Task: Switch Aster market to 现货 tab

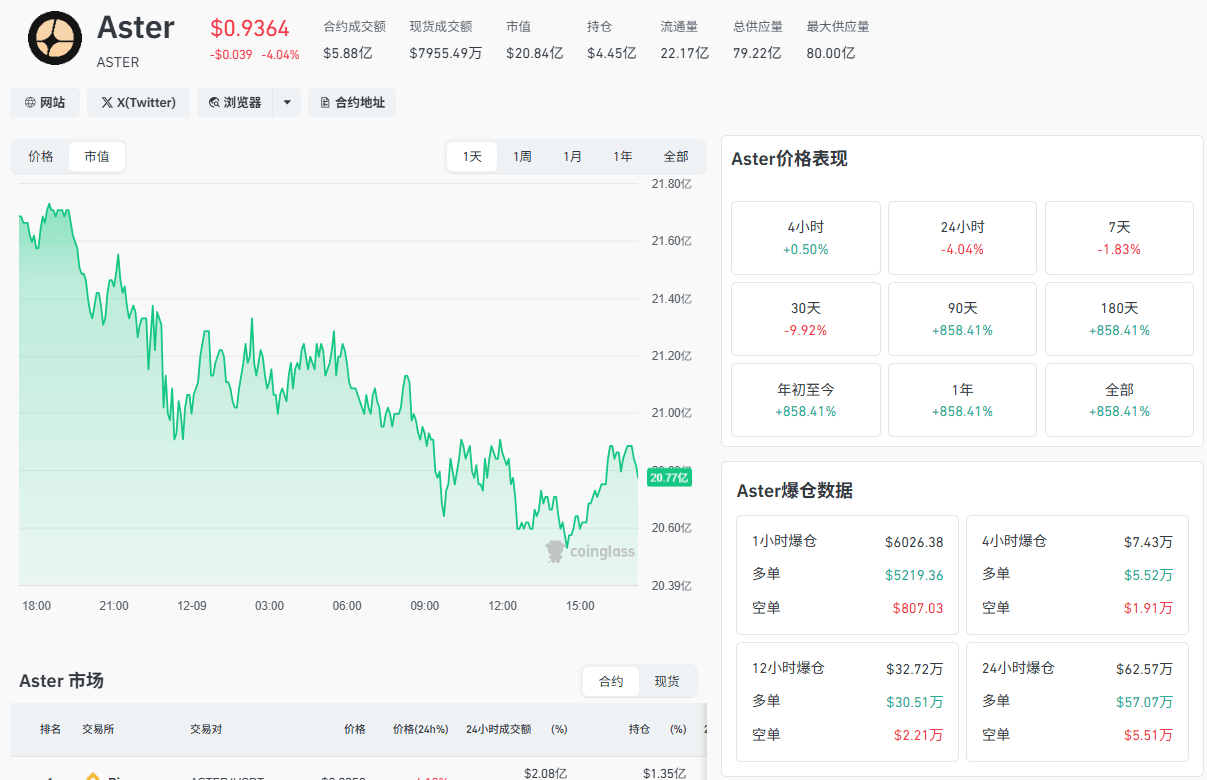Action: [667, 681]
